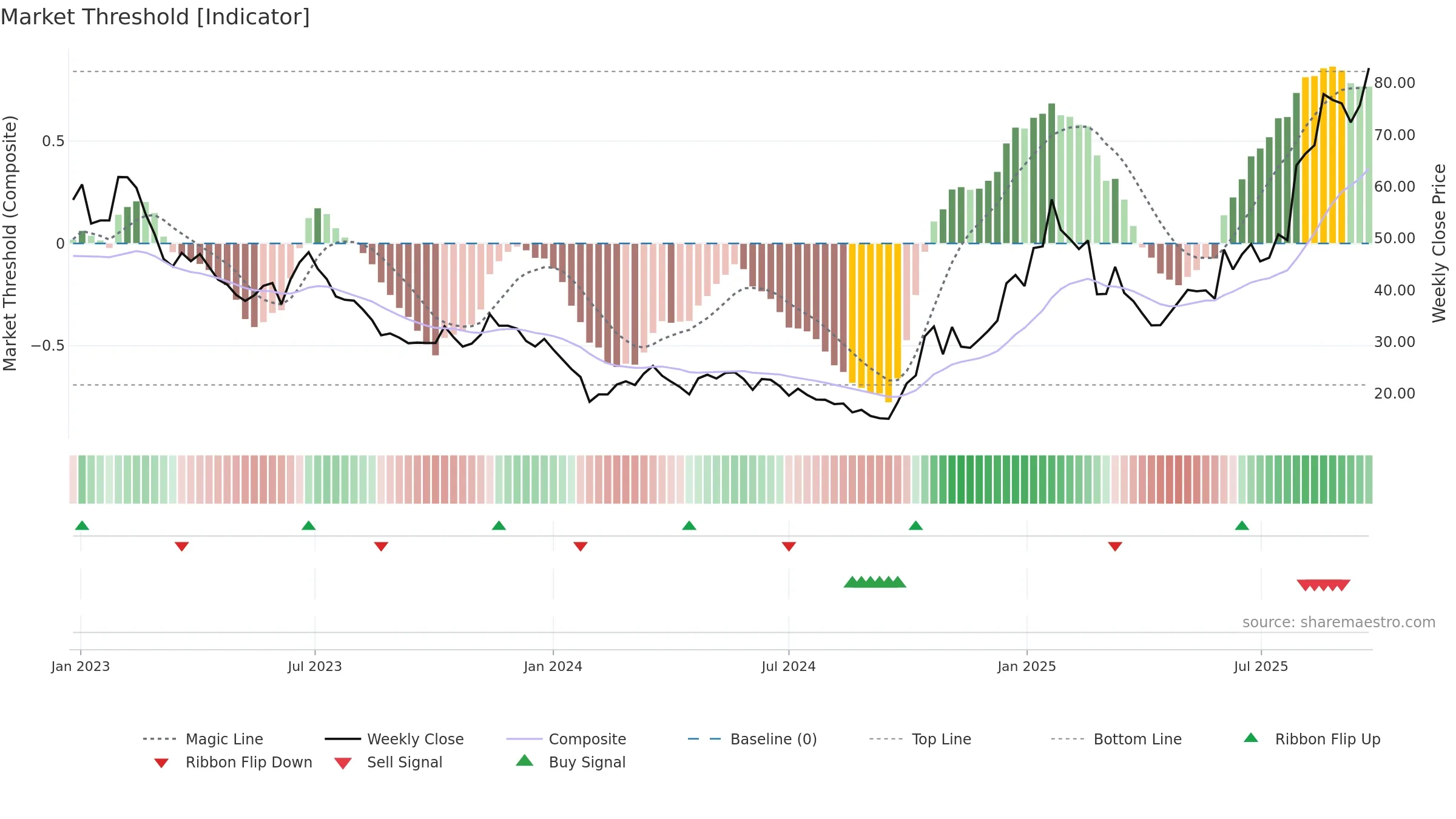This screenshot has height=819, width=1456.
Task: Click the Ribbon Flip Up marker just before Jul 2025
Action: (x=1242, y=525)
